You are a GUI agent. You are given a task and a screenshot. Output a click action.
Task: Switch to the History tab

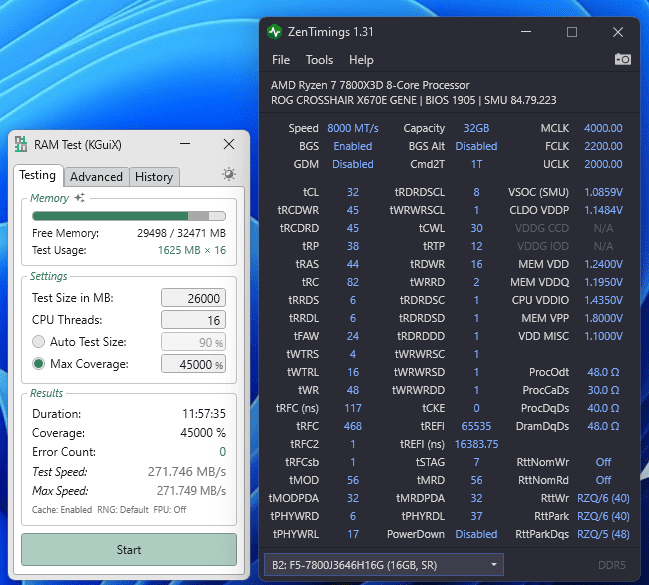tap(154, 177)
